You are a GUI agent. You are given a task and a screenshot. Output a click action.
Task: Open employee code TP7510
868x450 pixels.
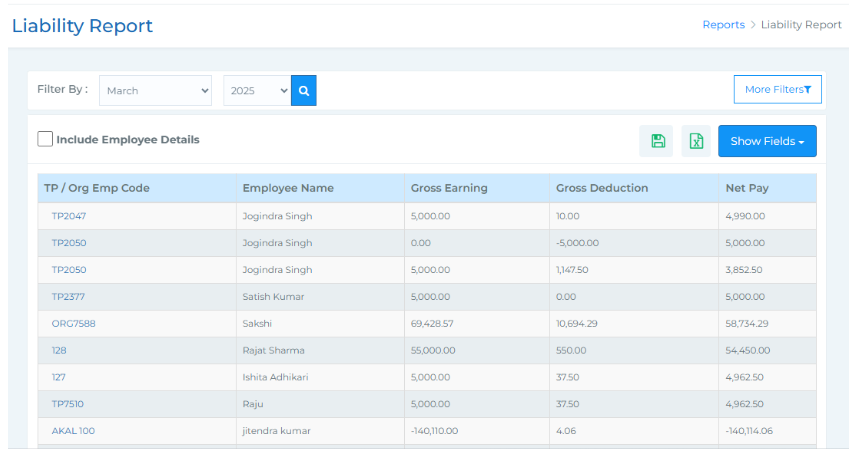[x=70, y=404]
